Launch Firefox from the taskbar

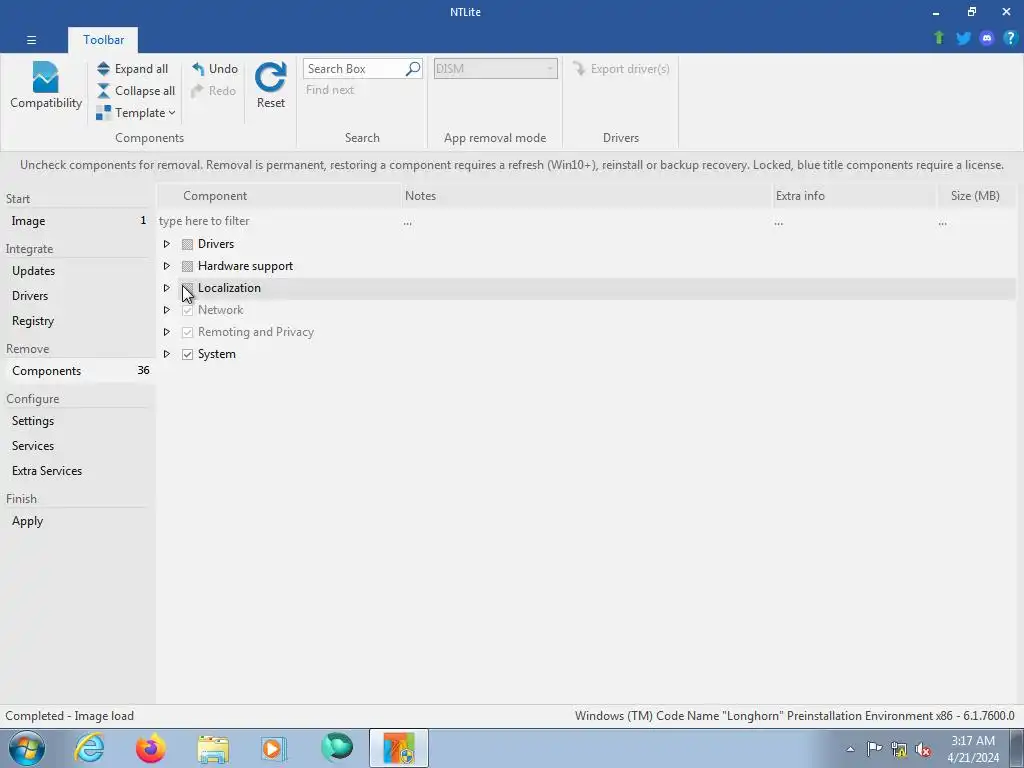click(x=151, y=748)
